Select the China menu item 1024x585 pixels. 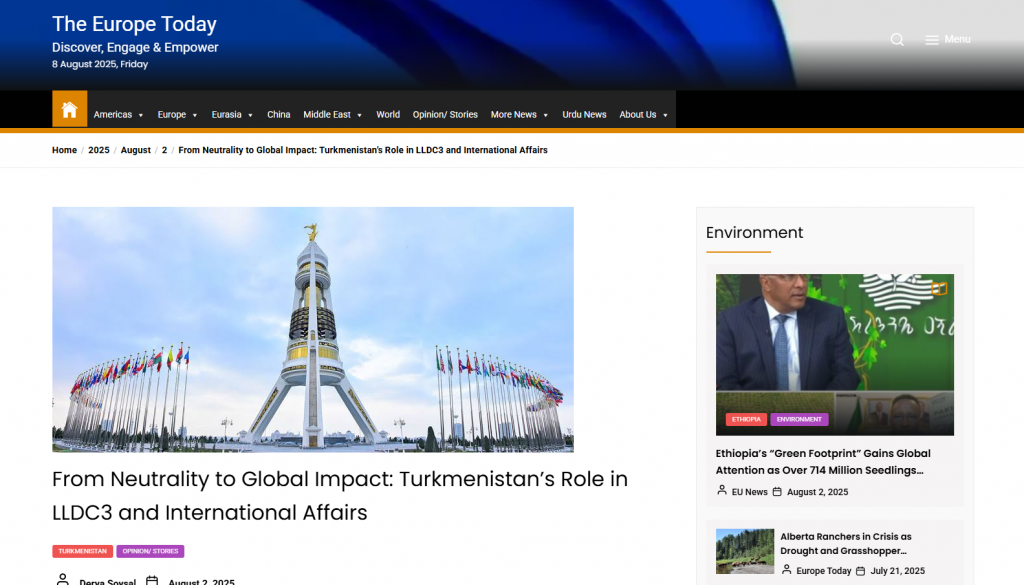coord(278,114)
